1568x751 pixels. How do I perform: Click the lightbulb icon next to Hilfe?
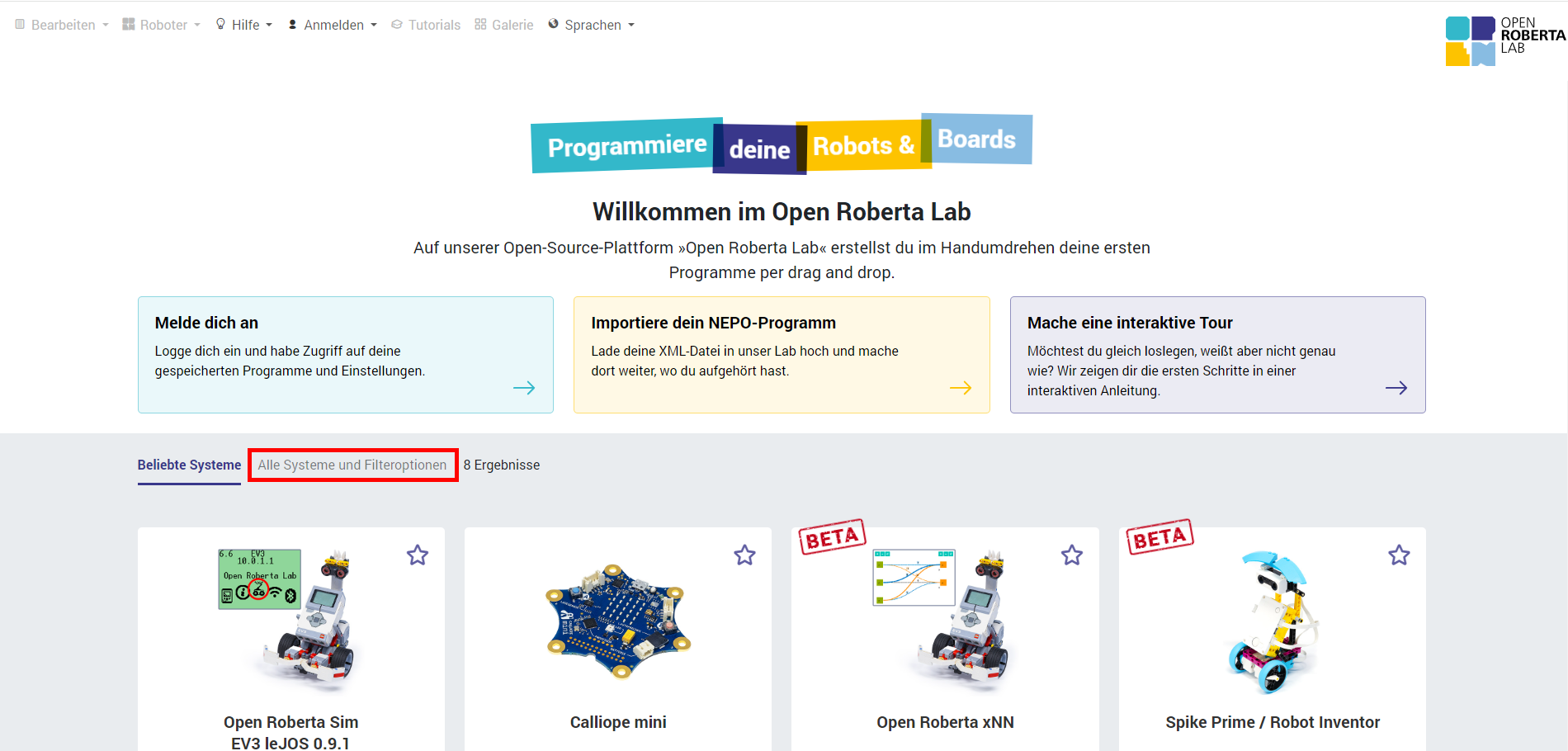click(x=220, y=24)
